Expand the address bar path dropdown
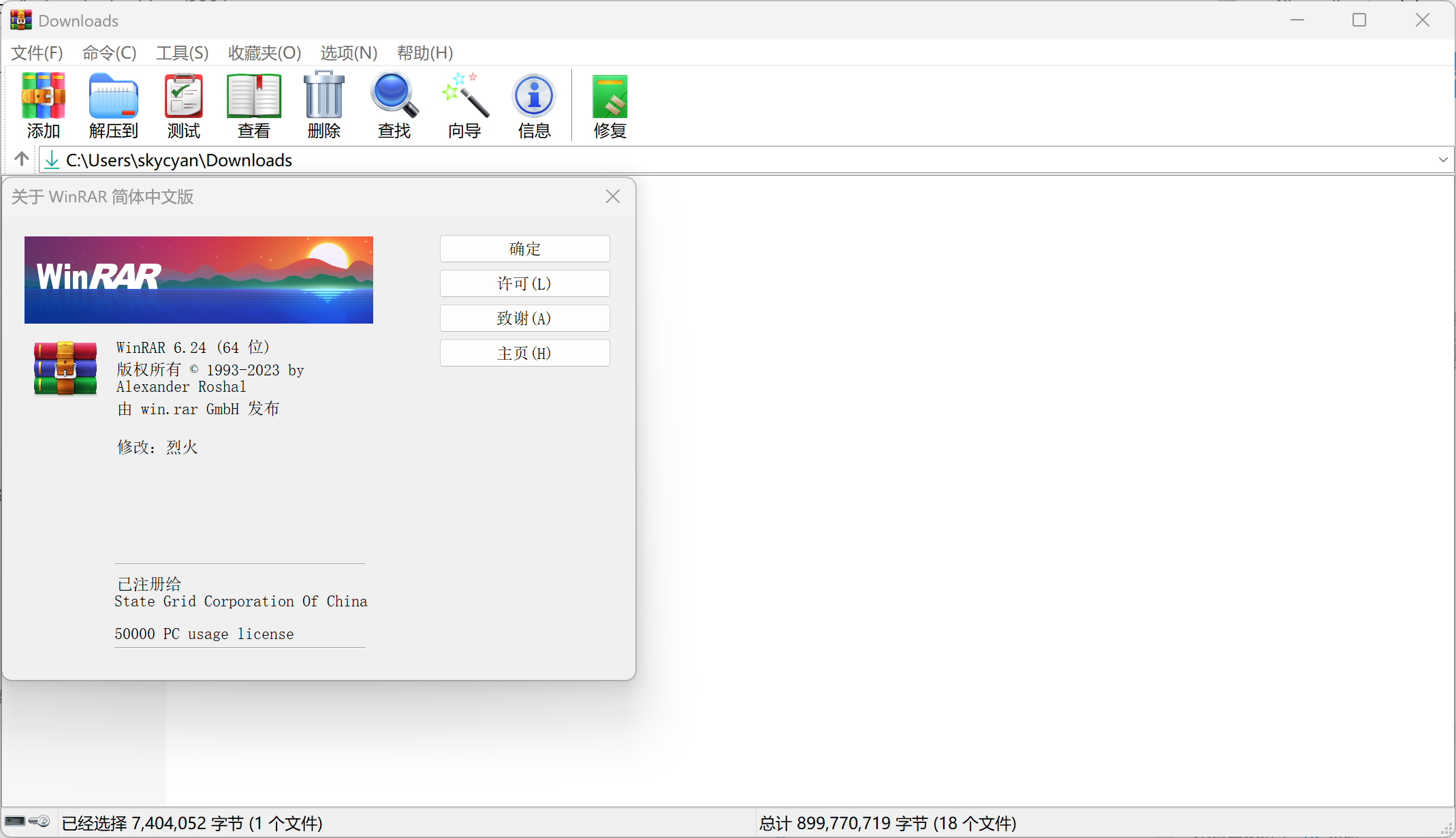This screenshot has width=1456, height=838. 1443,159
